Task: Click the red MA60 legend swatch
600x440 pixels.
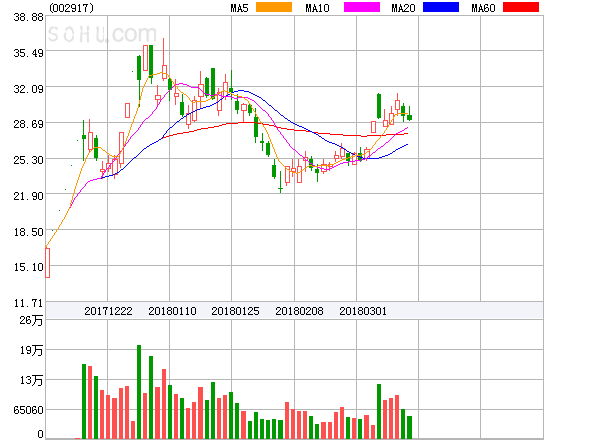Action: [x=521, y=7]
